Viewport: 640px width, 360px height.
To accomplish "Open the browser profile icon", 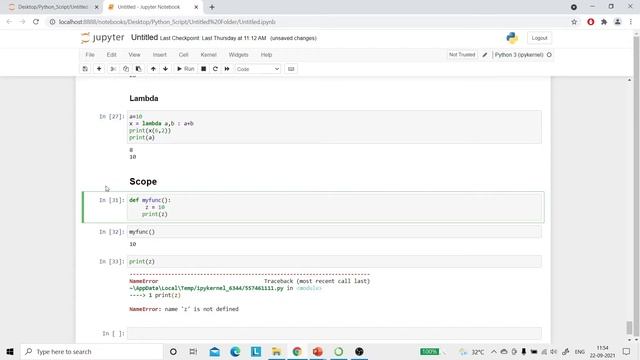I will tap(618, 22).
